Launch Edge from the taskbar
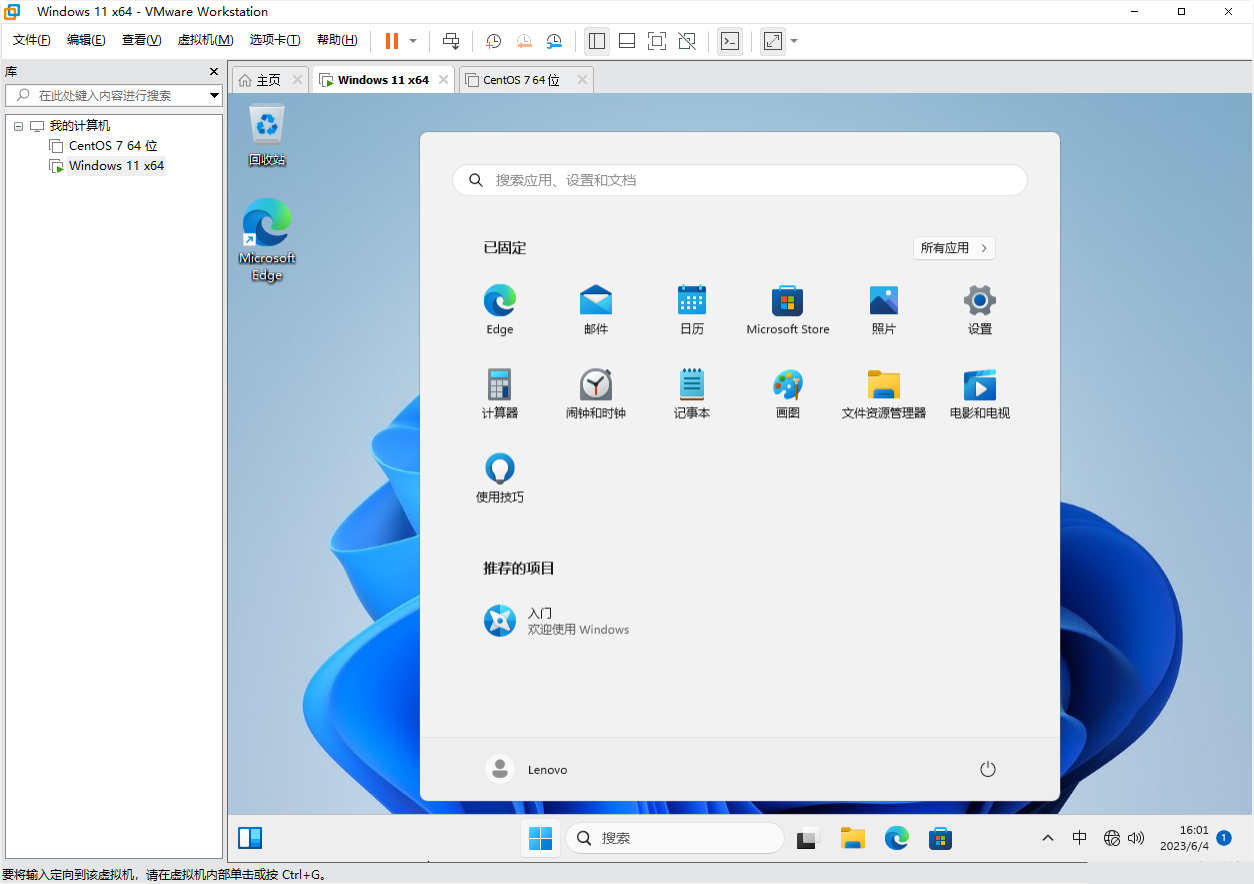 tap(896, 838)
